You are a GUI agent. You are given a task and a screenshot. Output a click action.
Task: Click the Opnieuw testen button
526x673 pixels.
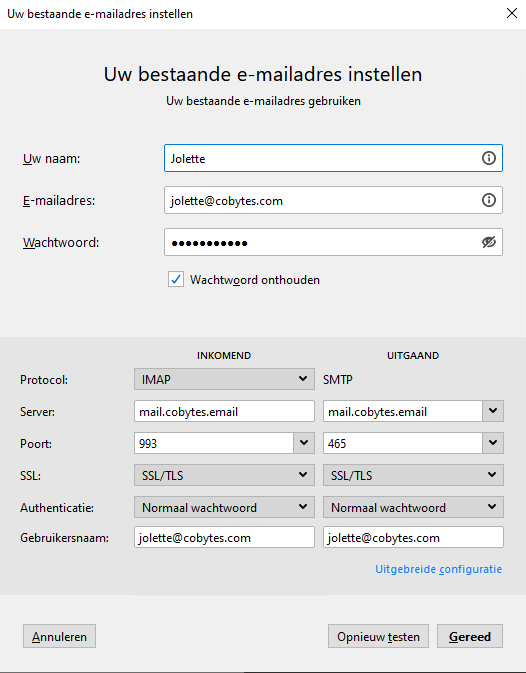tap(378, 636)
